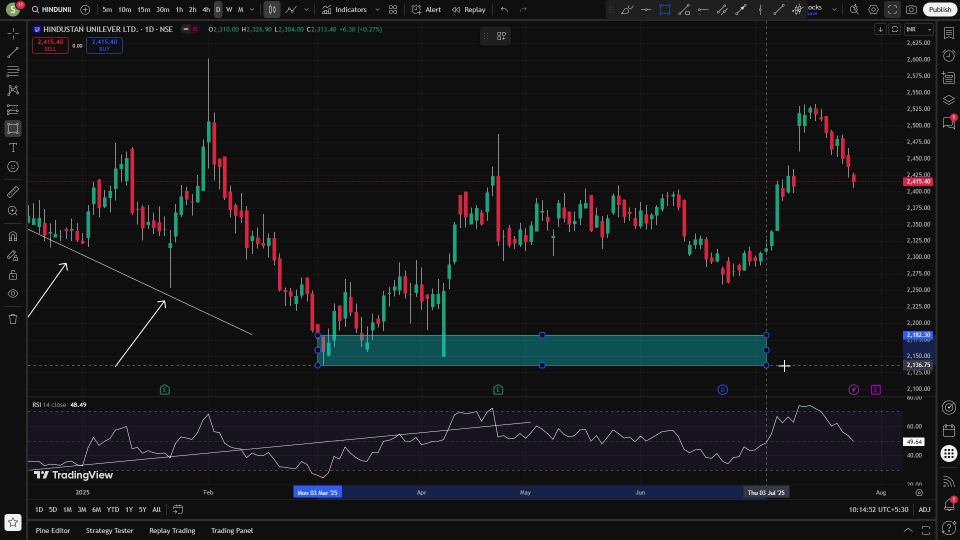This screenshot has width=960, height=540.
Task: Open the Object tree layers icon
Action: coord(948,100)
